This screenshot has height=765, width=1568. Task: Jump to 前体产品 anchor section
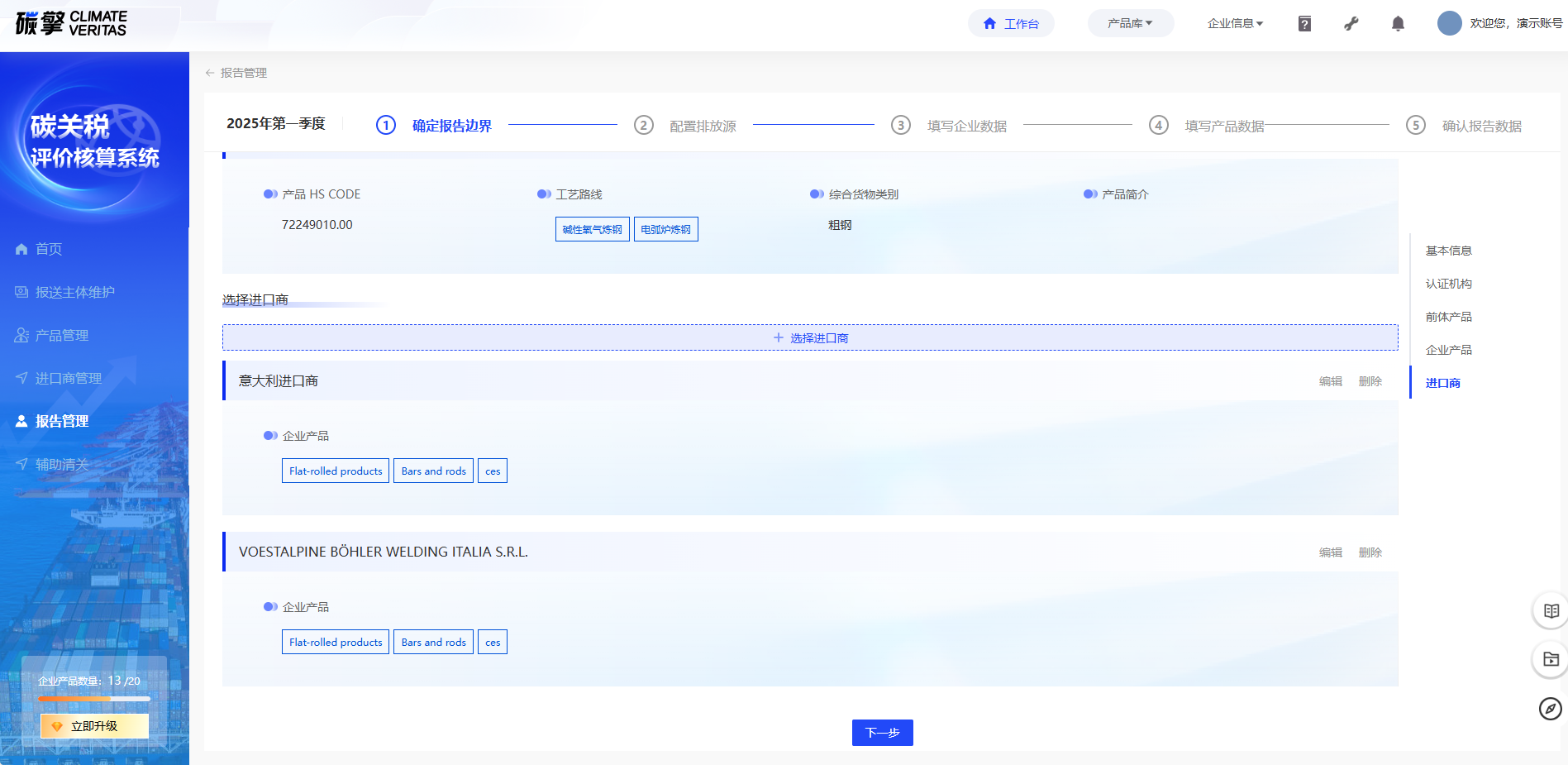click(1448, 317)
